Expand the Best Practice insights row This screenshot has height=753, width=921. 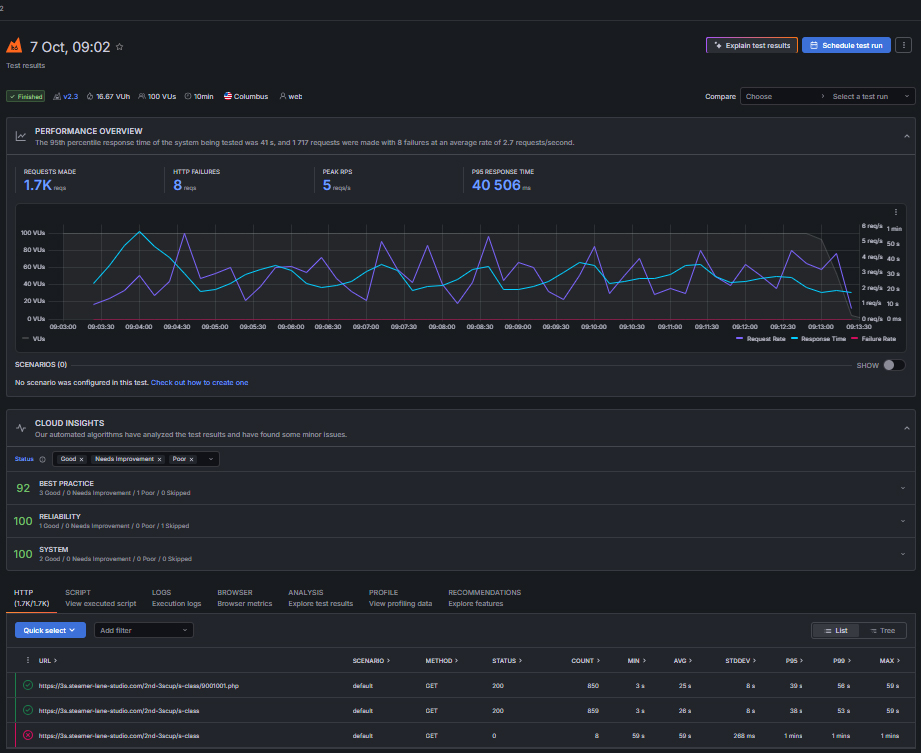pyautogui.click(x=460, y=488)
